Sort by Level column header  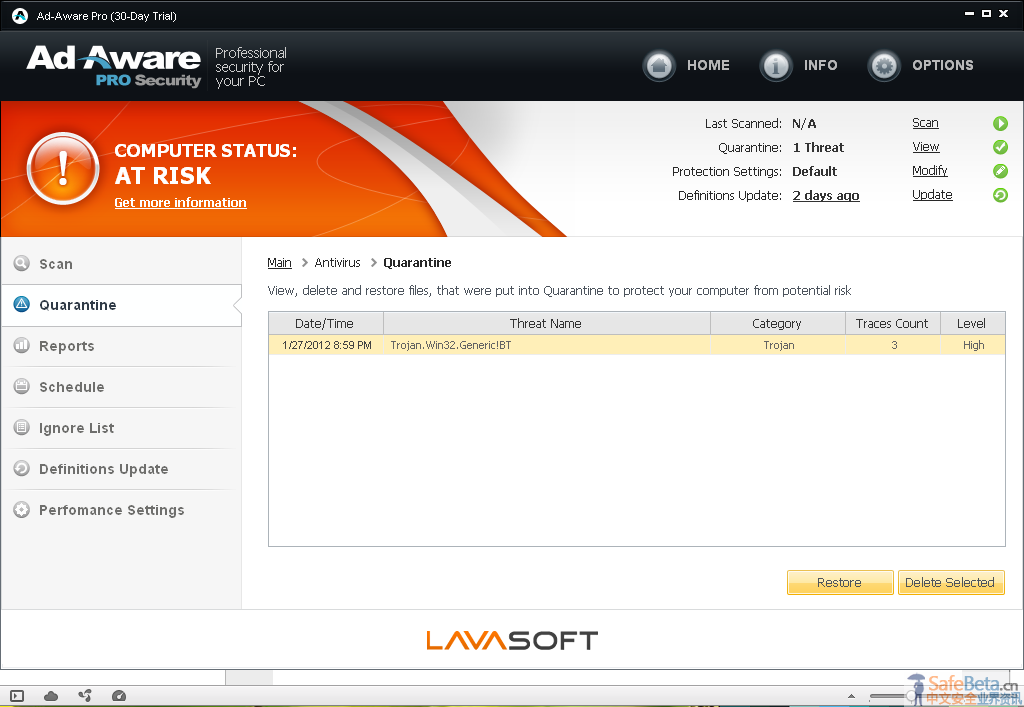972,323
